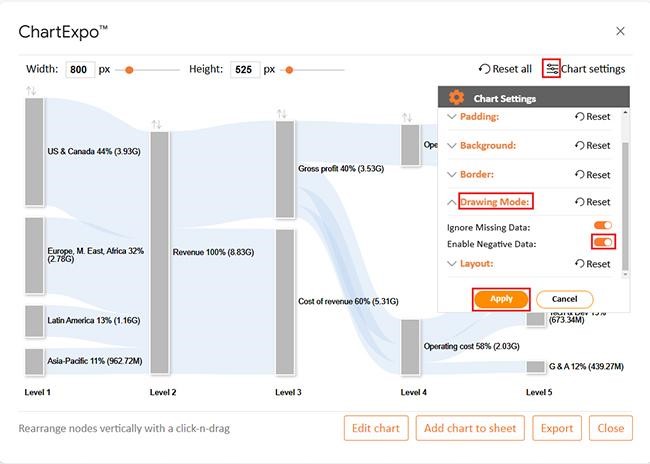Toggle Enable Negative Data switch
The width and height of the screenshot is (650, 464).
(602, 242)
